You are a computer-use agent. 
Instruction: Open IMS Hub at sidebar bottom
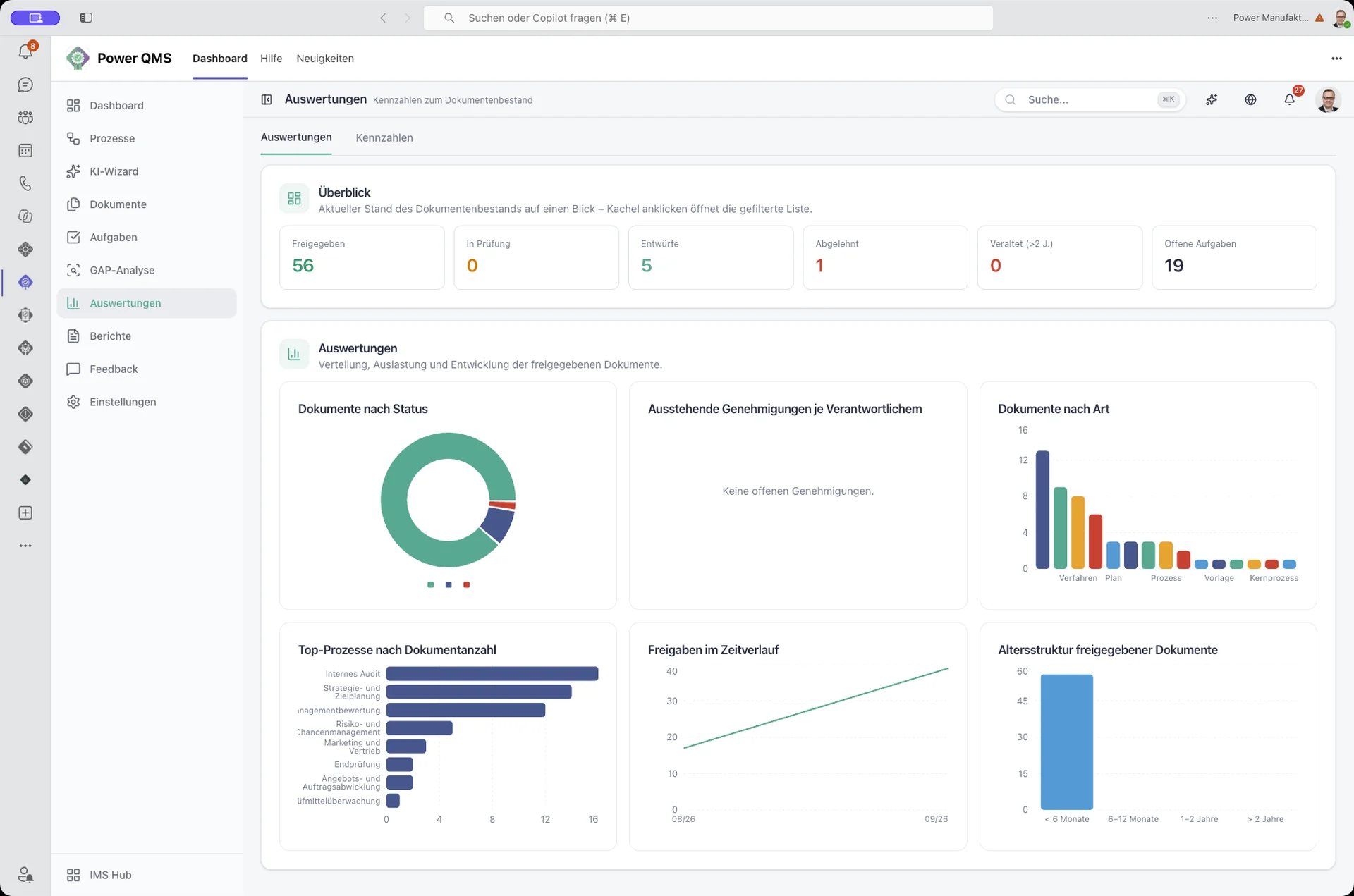147,875
